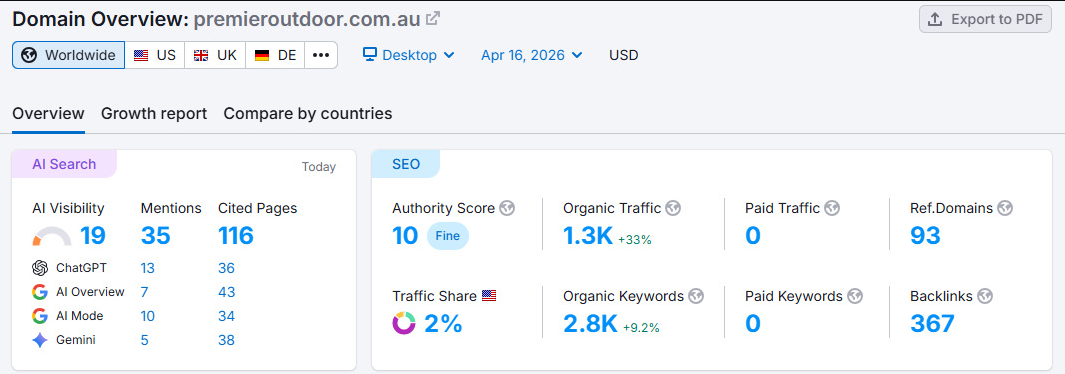The image size is (1065, 374).
Task: Switch database to US flag option
Action: (155, 55)
